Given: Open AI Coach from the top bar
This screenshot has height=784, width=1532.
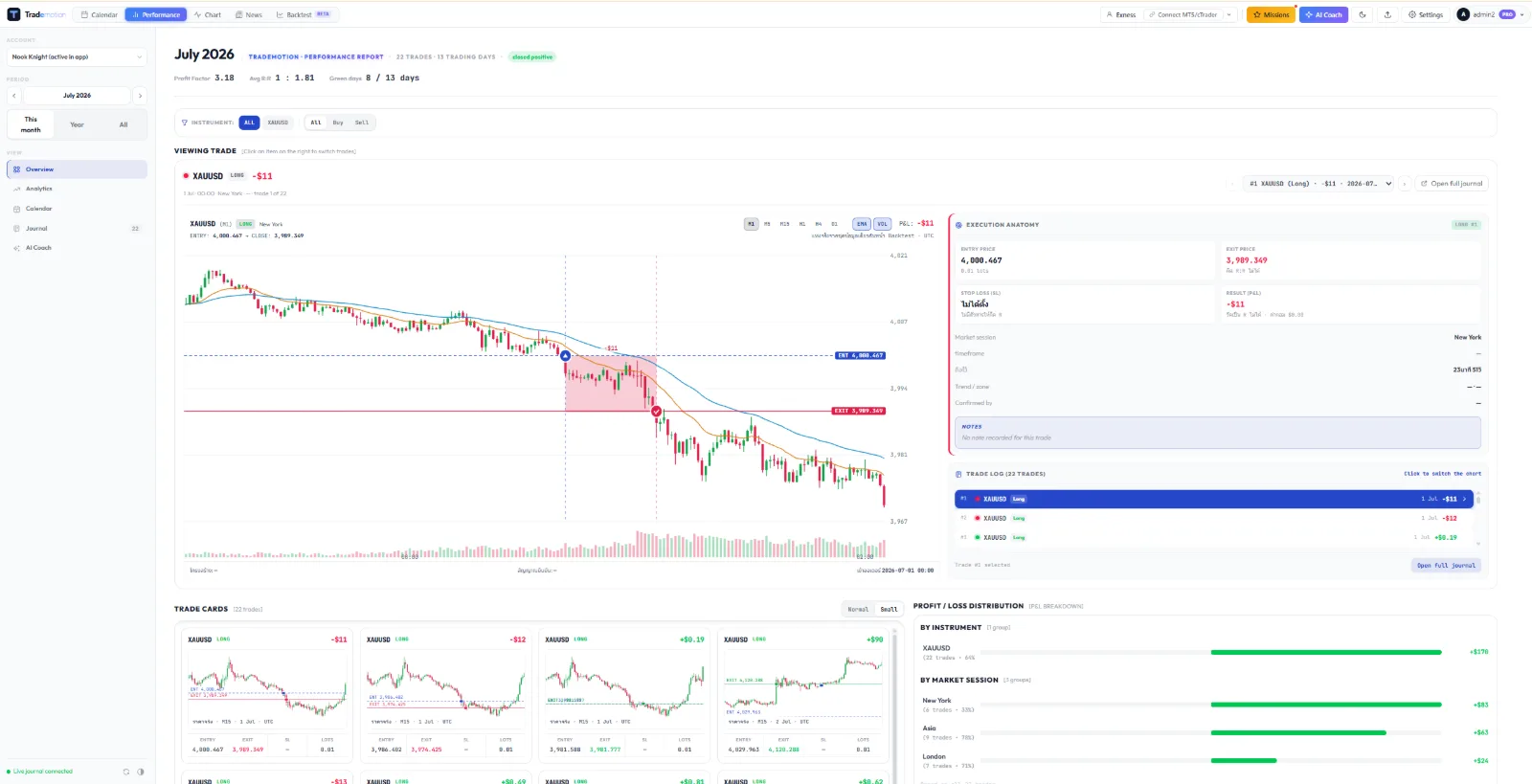Looking at the screenshot, I should (x=1323, y=14).
